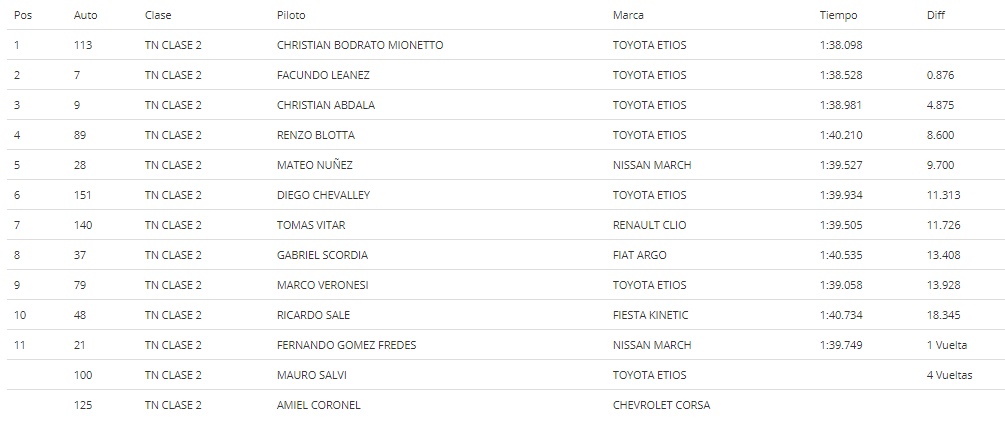This screenshot has height=428, width=1005.
Task: Select CHEVROLET CORSA brand cell
Action: click(x=661, y=406)
